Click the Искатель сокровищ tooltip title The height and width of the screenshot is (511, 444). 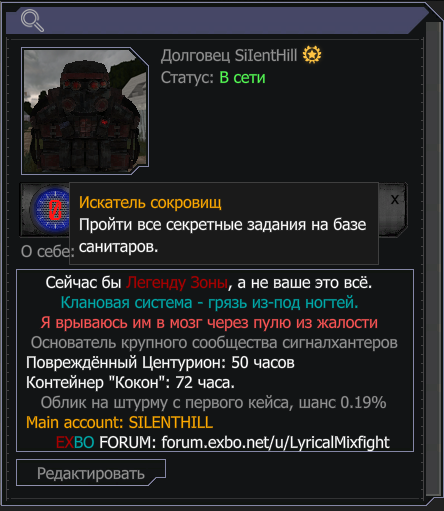tap(150, 202)
